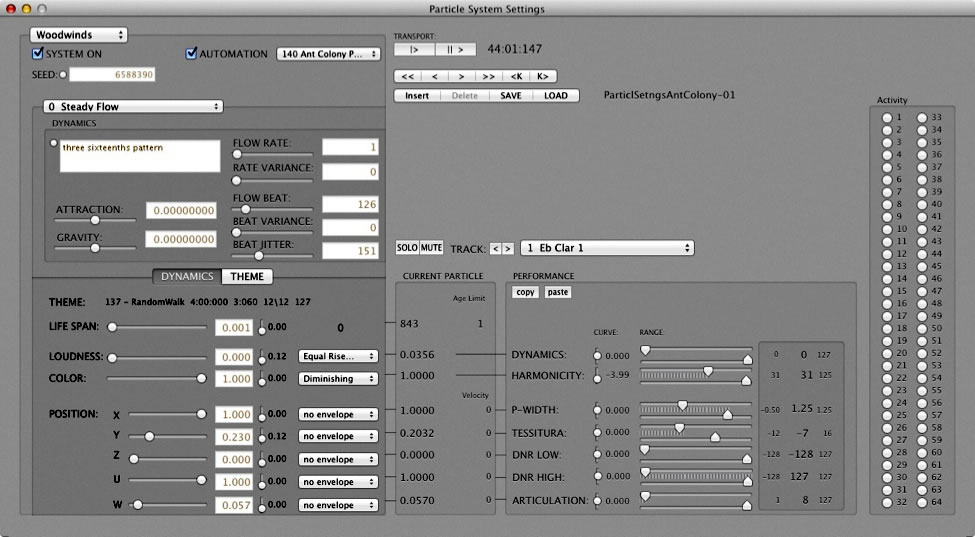Image resolution: width=975 pixels, height=537 pixels.
Task: Step back with the single < button
Action: pyautogui.click(x=435, y=76)
